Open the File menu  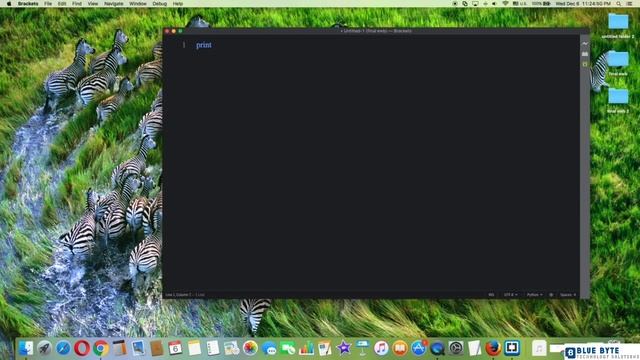tap(48, 3)
